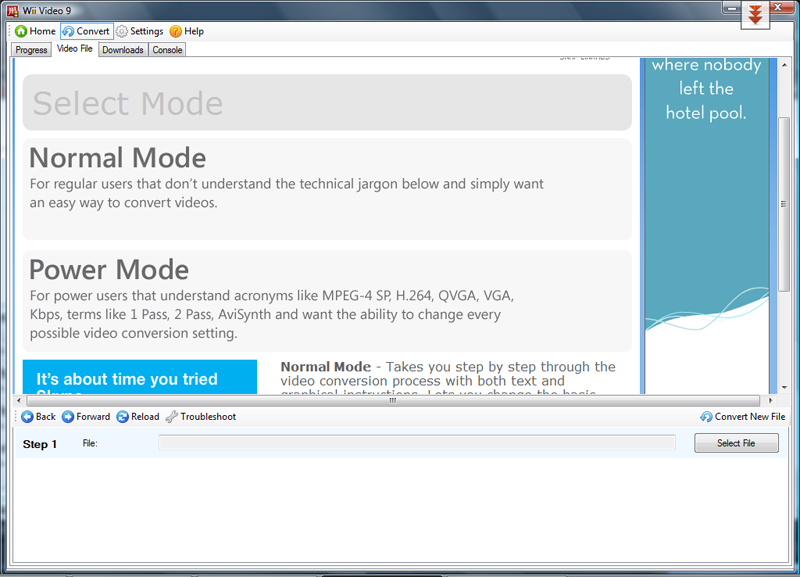Click the Settings label in top toolbar
Viewport: 800px width, 577px height.
tap(146, 32)
